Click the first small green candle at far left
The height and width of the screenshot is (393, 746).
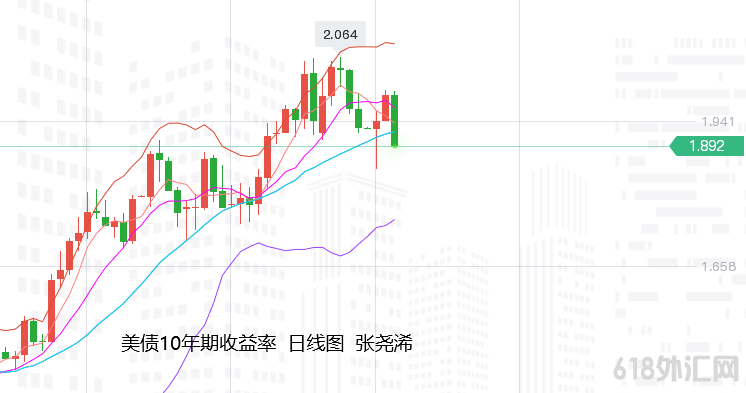click(x=6, y=355)
